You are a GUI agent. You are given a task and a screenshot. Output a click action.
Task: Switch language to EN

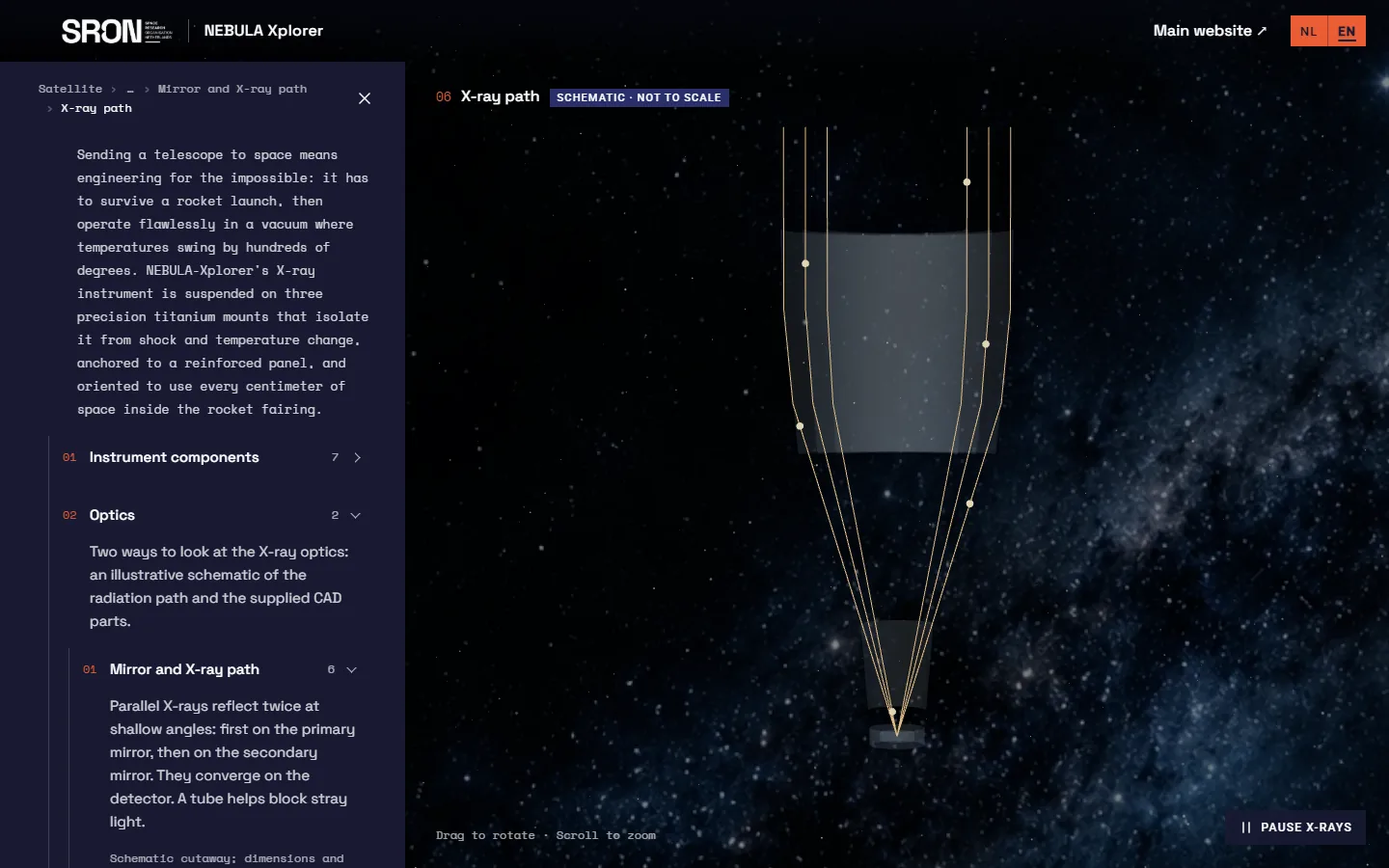pyautogui.click(x=1347, y=31)
